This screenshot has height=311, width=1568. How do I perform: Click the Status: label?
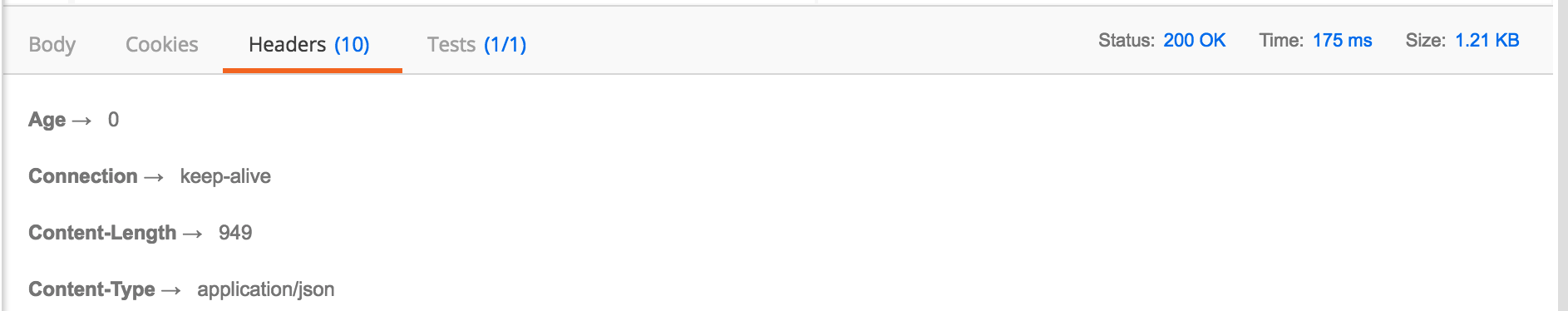point(1126,40)
